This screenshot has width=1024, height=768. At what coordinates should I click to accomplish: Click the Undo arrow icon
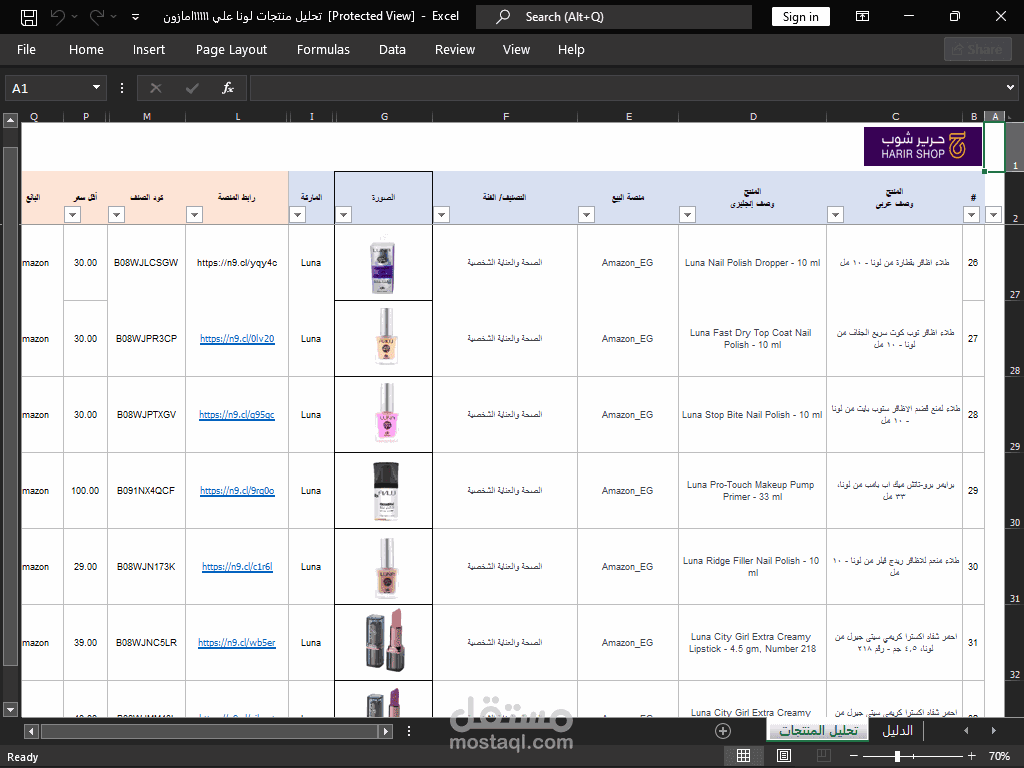pos(58,17)
